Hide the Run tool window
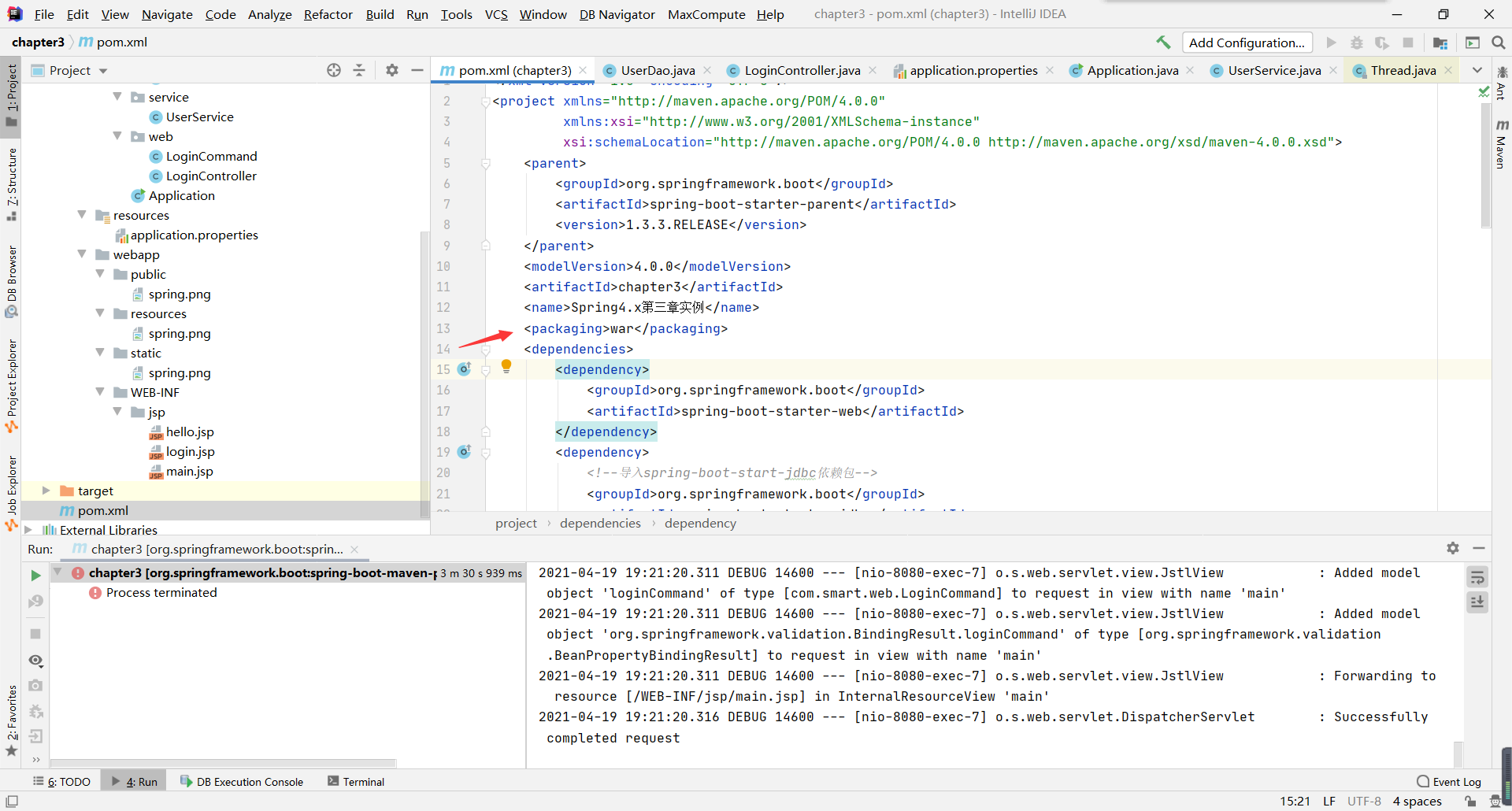Viewport: 1512px width, 811px height. coord(1479,548)
